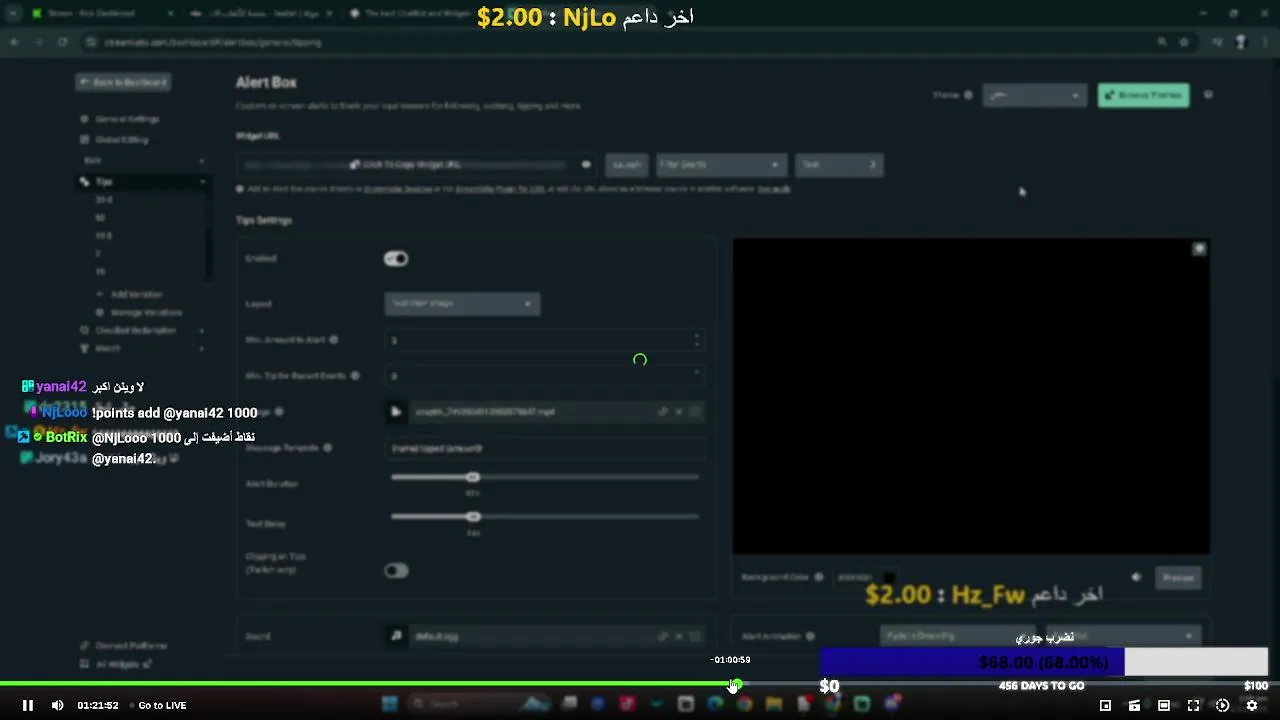Viewport: 1280px width, 720px height.
Task: Select the Tips section in sidebar
Action: 104,182
